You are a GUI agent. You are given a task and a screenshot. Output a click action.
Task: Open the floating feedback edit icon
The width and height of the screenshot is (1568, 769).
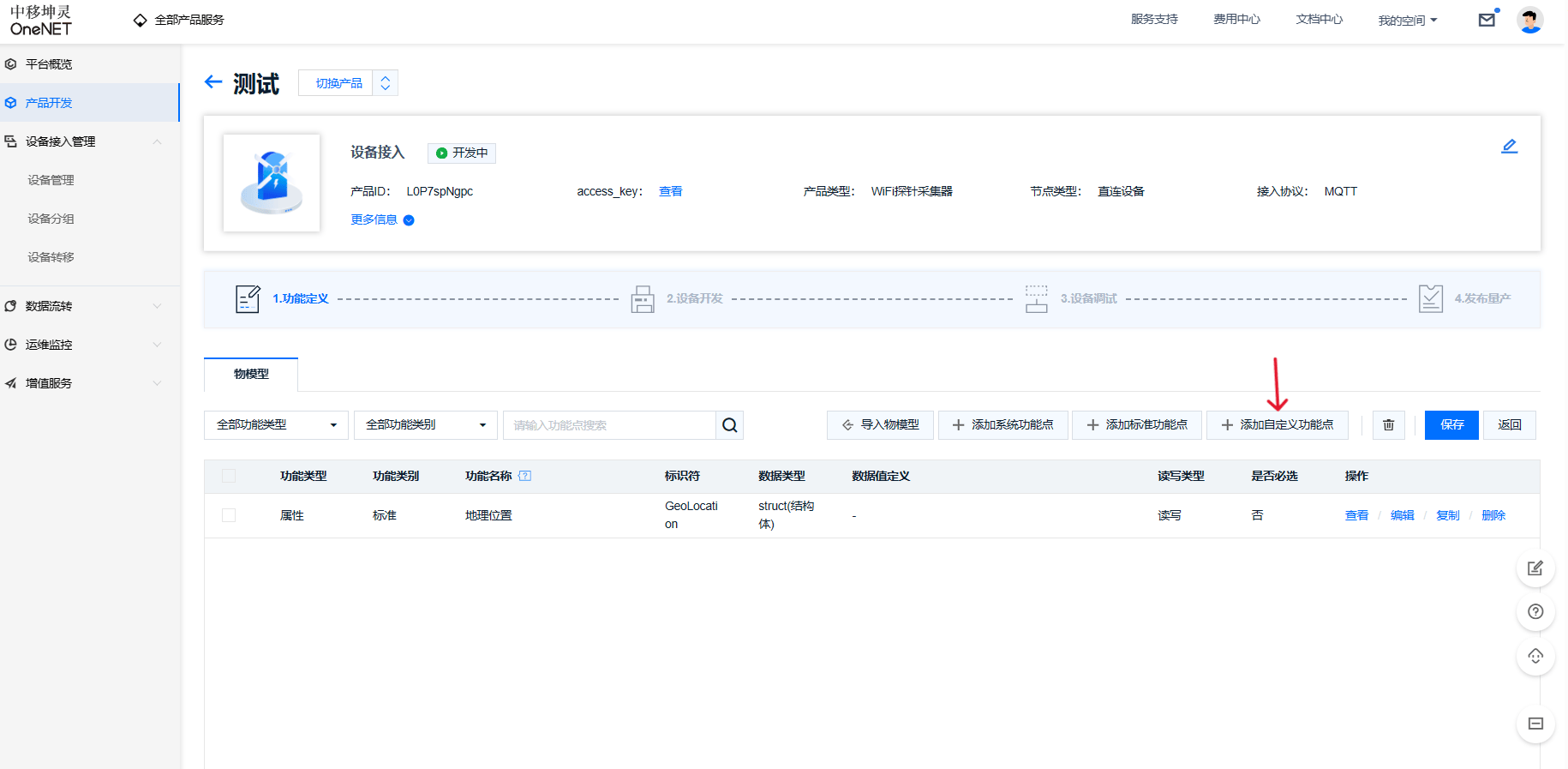pos(1535,568)
